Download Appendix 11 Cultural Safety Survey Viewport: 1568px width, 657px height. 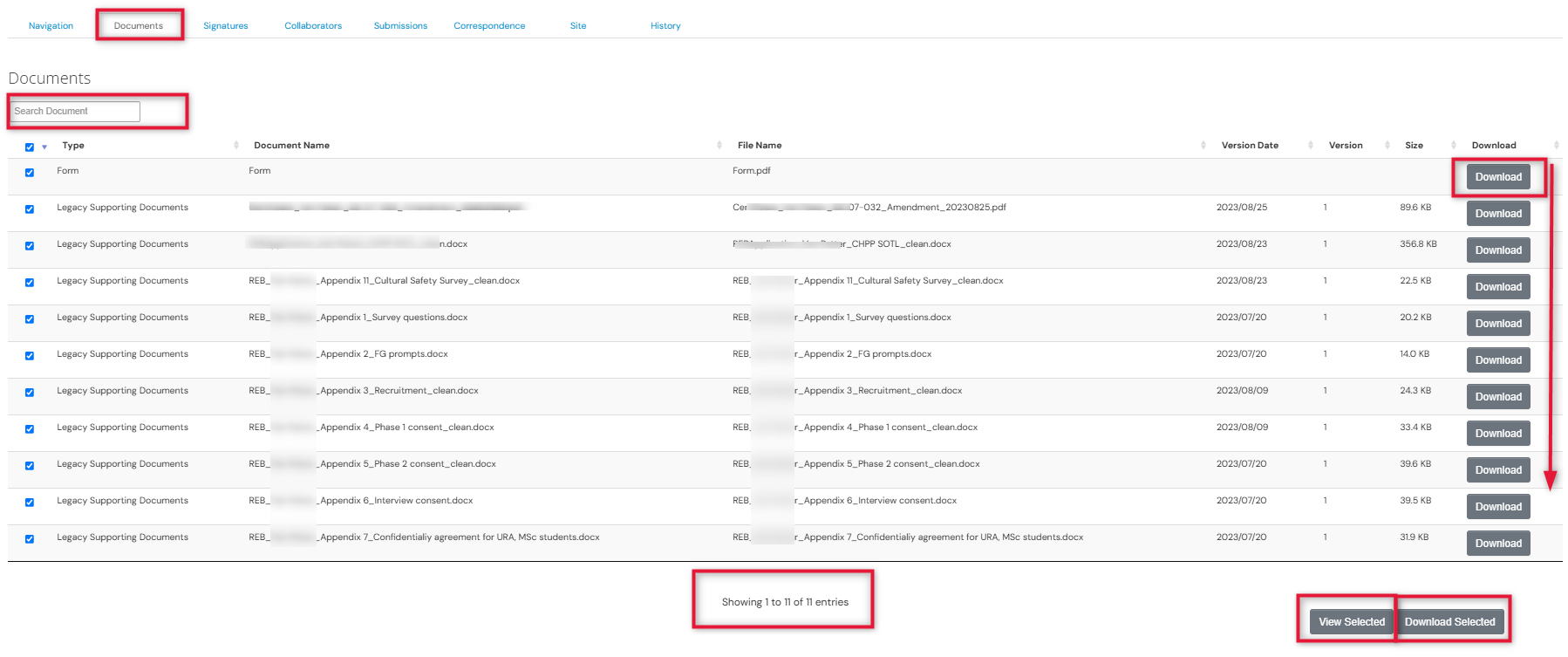(x=1498, y=287)
